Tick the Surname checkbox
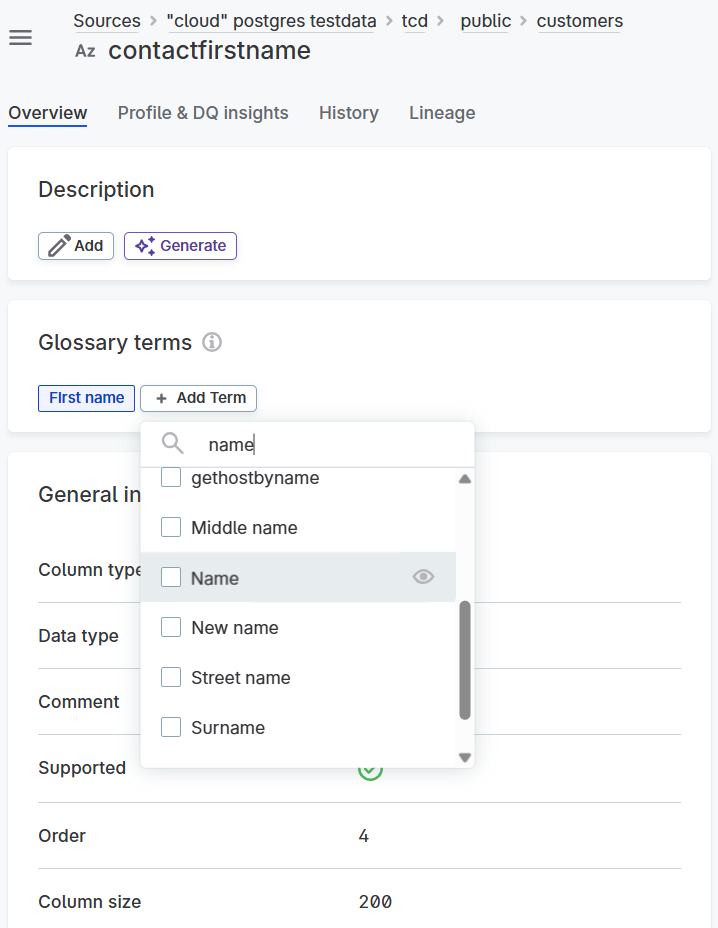Screen dimensions: 718x928 click(x=170, y=728)
